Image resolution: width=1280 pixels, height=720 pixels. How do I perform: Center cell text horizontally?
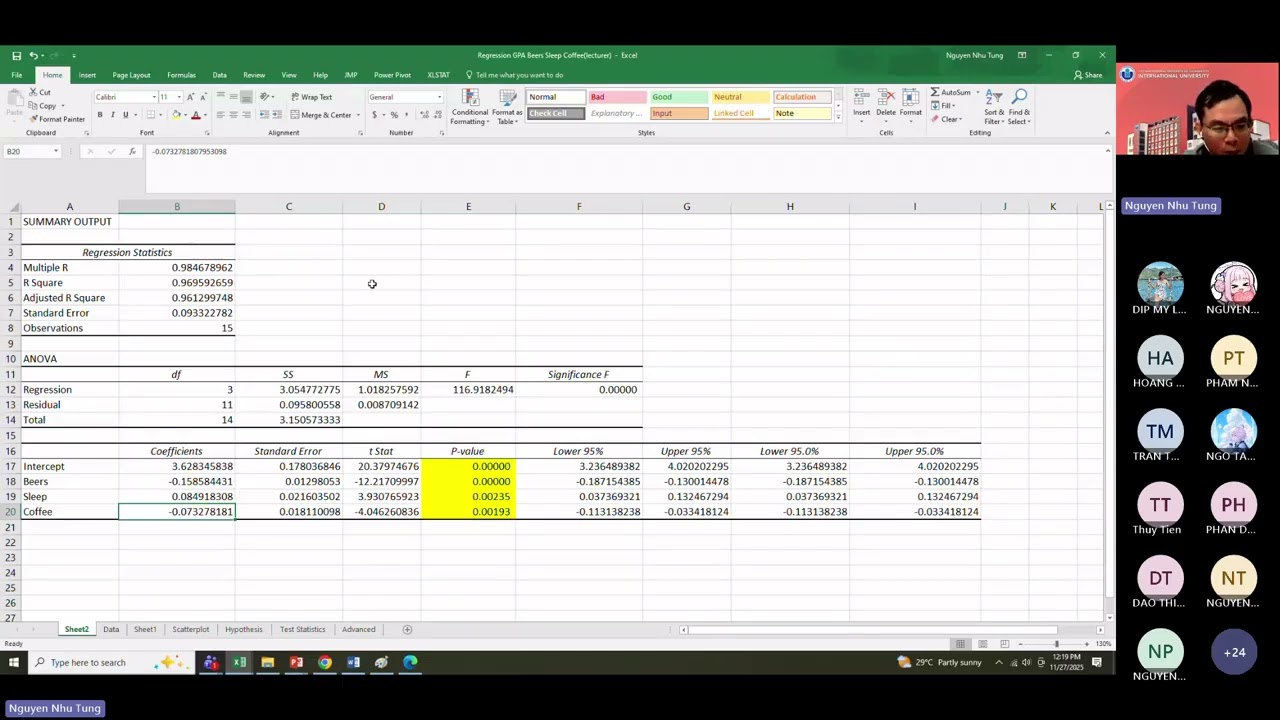[233, 115]
